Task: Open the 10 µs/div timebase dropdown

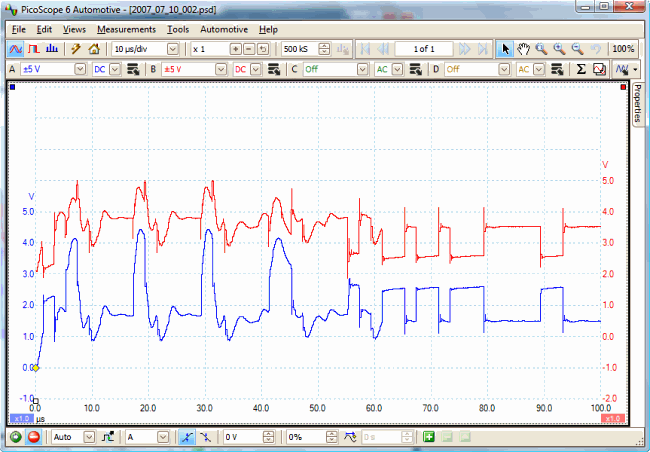Action: [173, 49]
